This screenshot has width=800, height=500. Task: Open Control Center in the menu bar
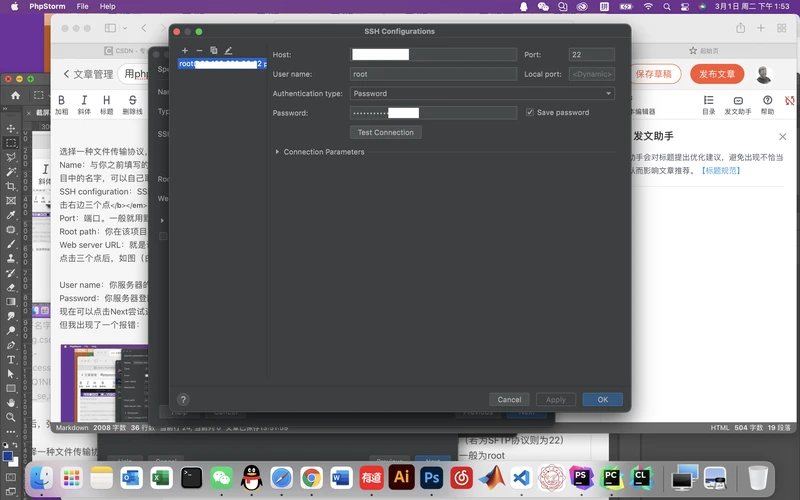(685, 6)
